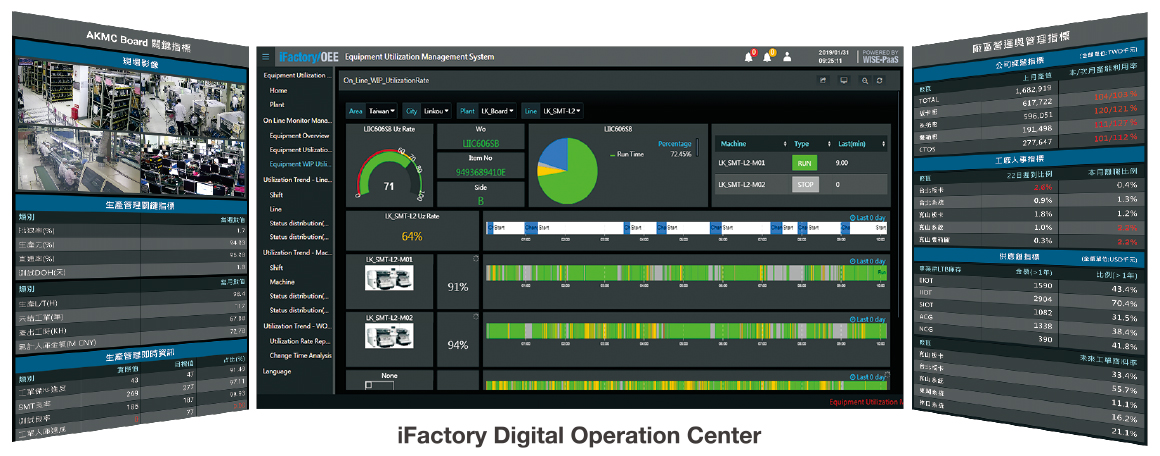Open the user account icon
This screenshot has height=456, width=1160.
click(787, 56)
